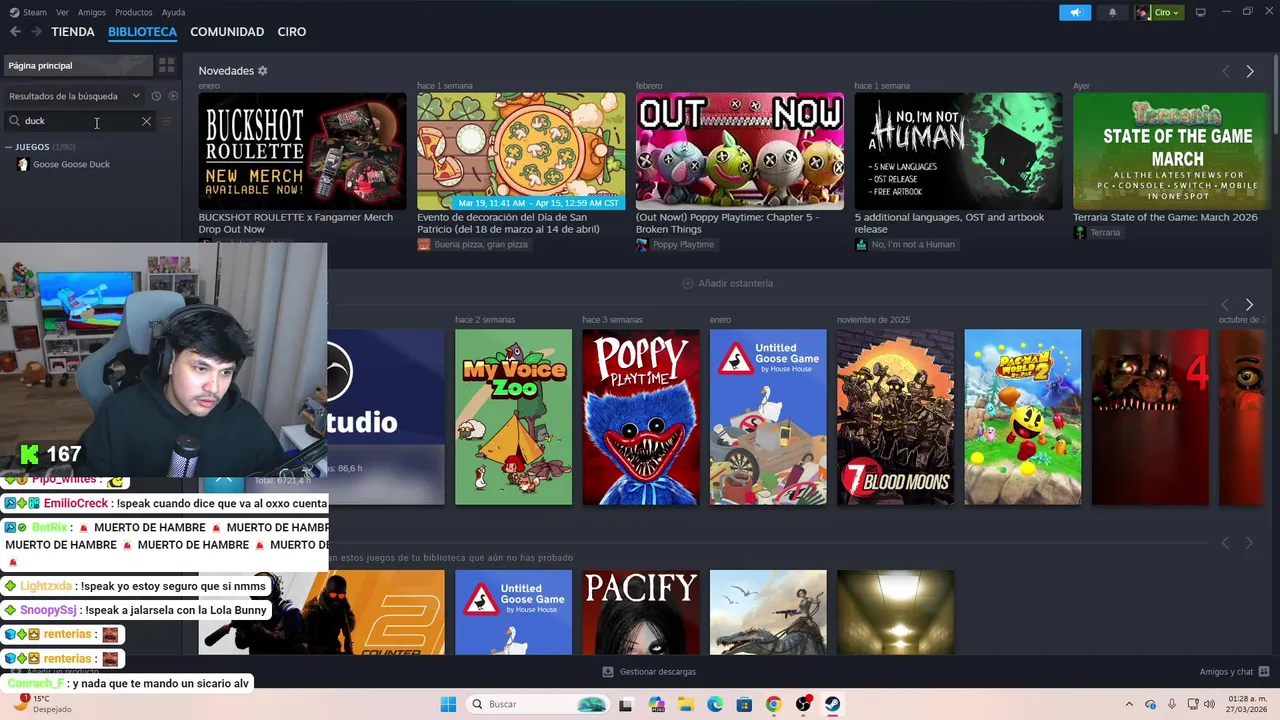Open OBS Studio from taskbar
The width and height of the screenshot is (1280, 720).
coord(803,704)
